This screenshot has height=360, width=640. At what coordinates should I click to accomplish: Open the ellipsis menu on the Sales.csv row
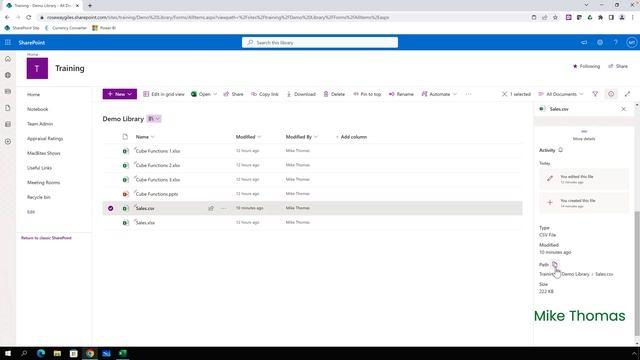(x=223, y=208)
